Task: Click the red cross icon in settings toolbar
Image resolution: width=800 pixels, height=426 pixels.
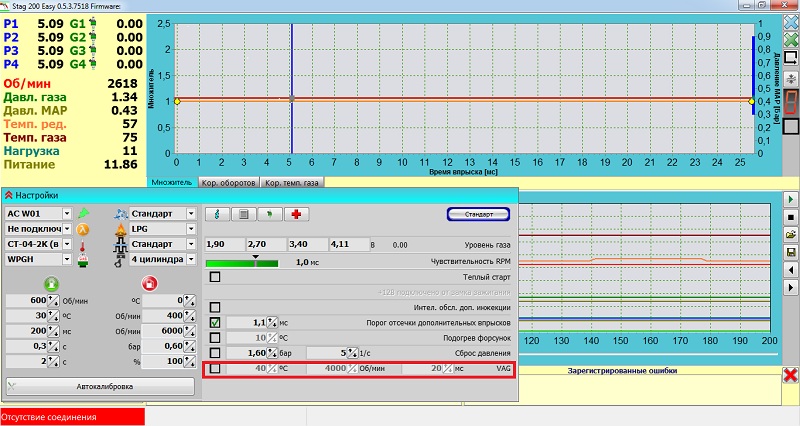Action: pyautogui.click(x=296, y=214)
